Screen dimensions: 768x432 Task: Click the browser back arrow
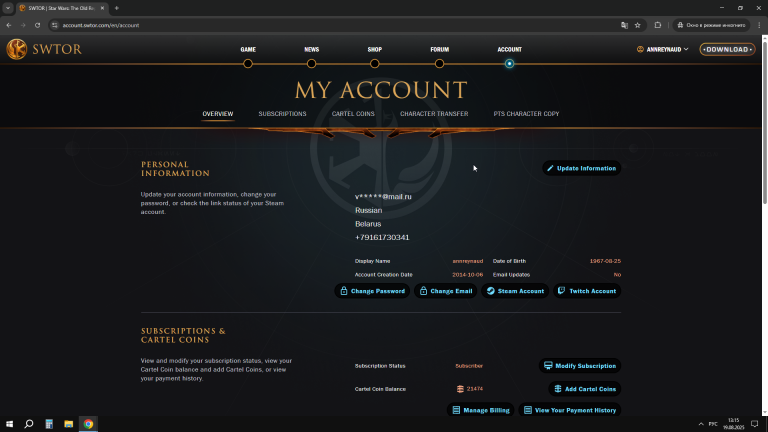[9, 25]
